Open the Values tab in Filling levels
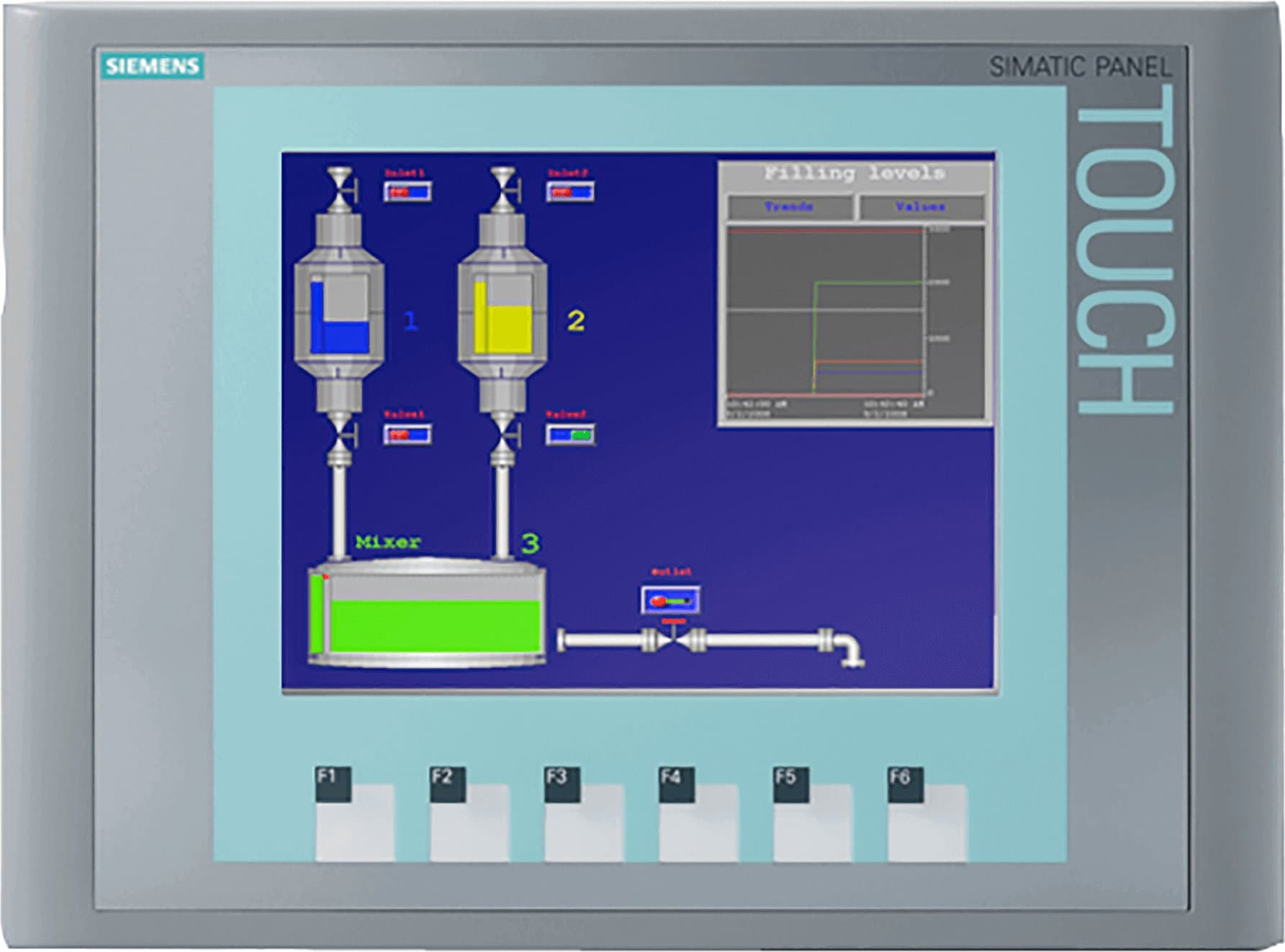 pyautogui.click(x=921, y=207)
